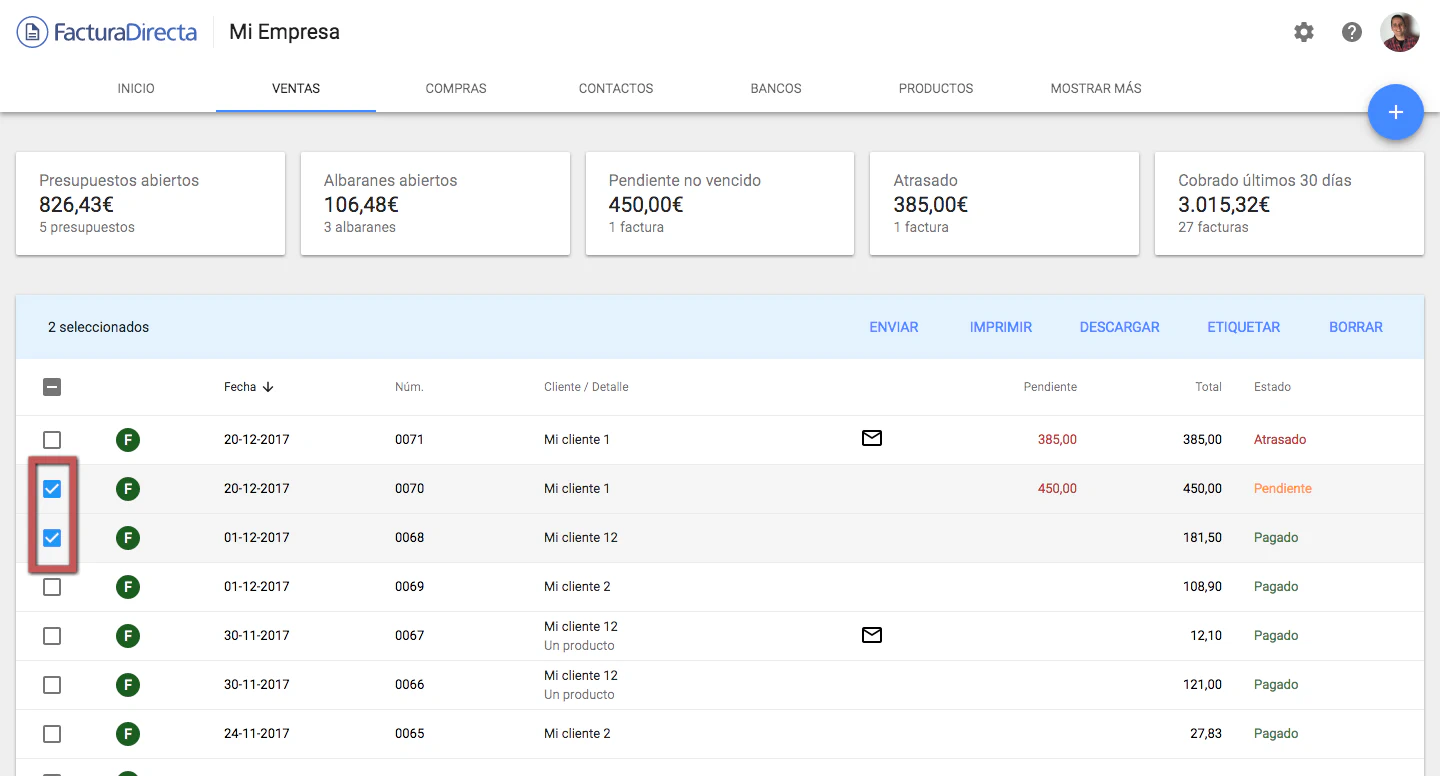The height and width of the screenshot is (776, 1440).
Task: Select the checkbox for invoice 0071
Action: click(52, 440)
